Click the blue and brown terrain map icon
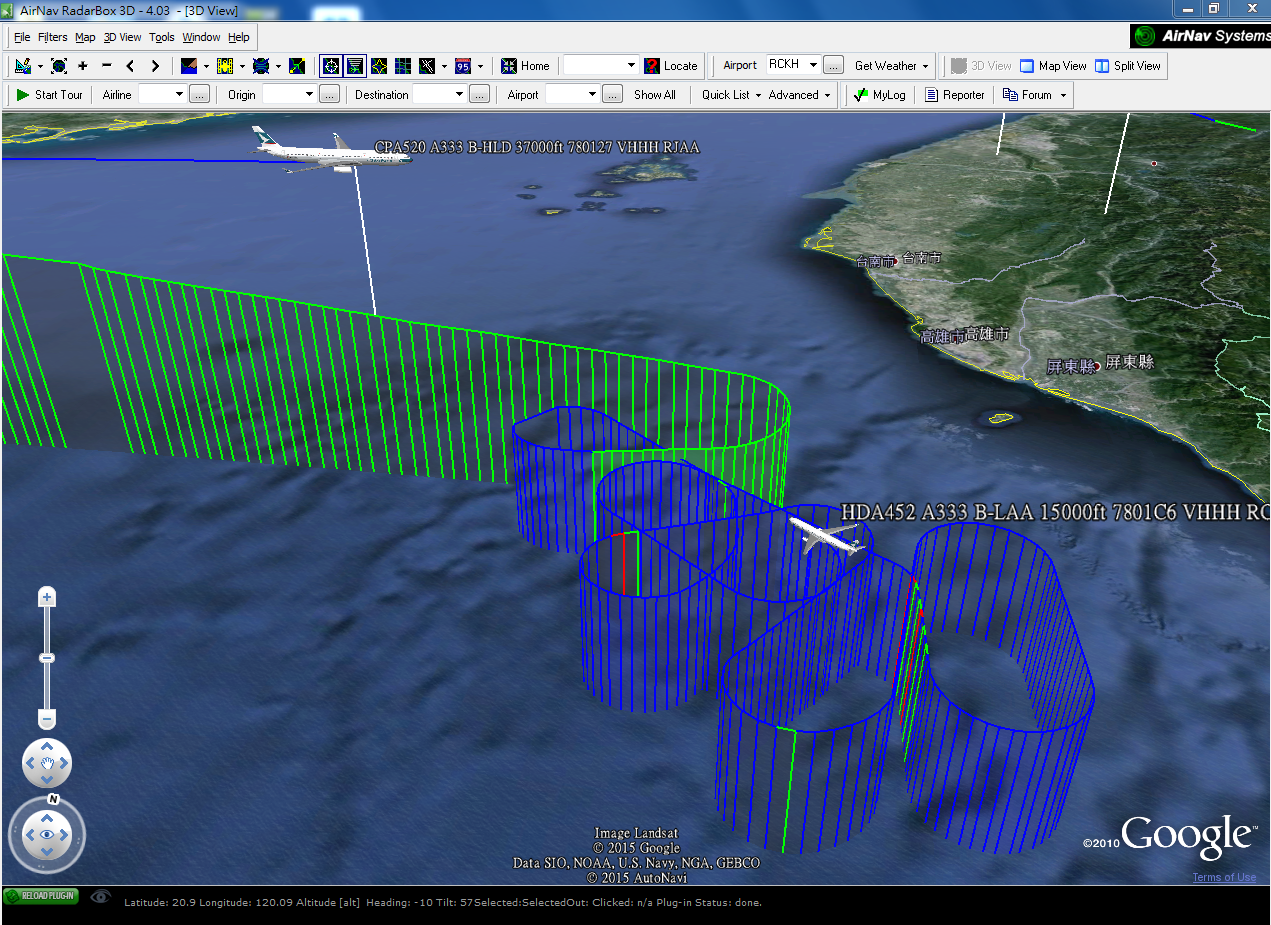The width and height of the screenshot is (1271, 925). [189, 66]
